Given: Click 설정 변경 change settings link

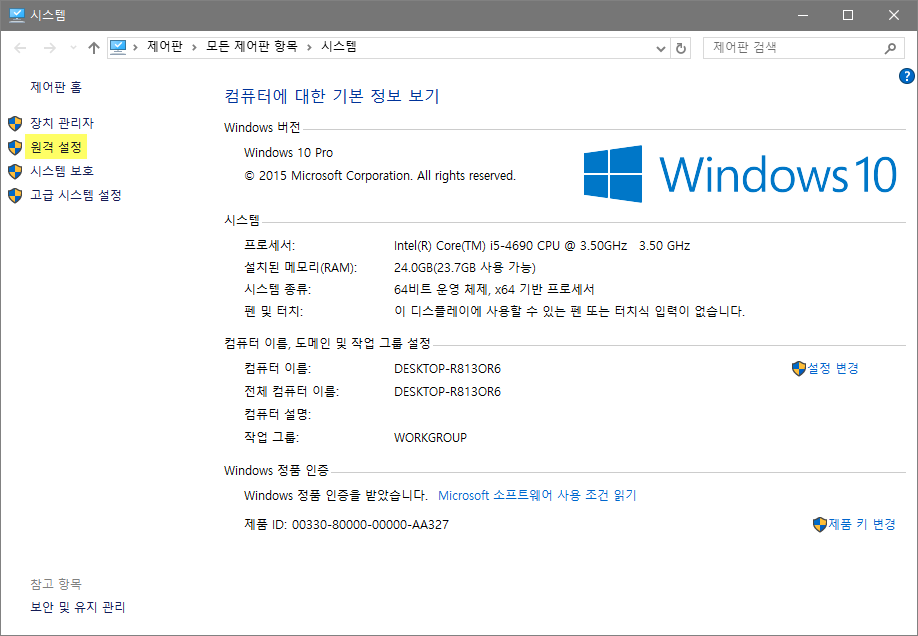Looking at the screenshot, I should (833, 368).
